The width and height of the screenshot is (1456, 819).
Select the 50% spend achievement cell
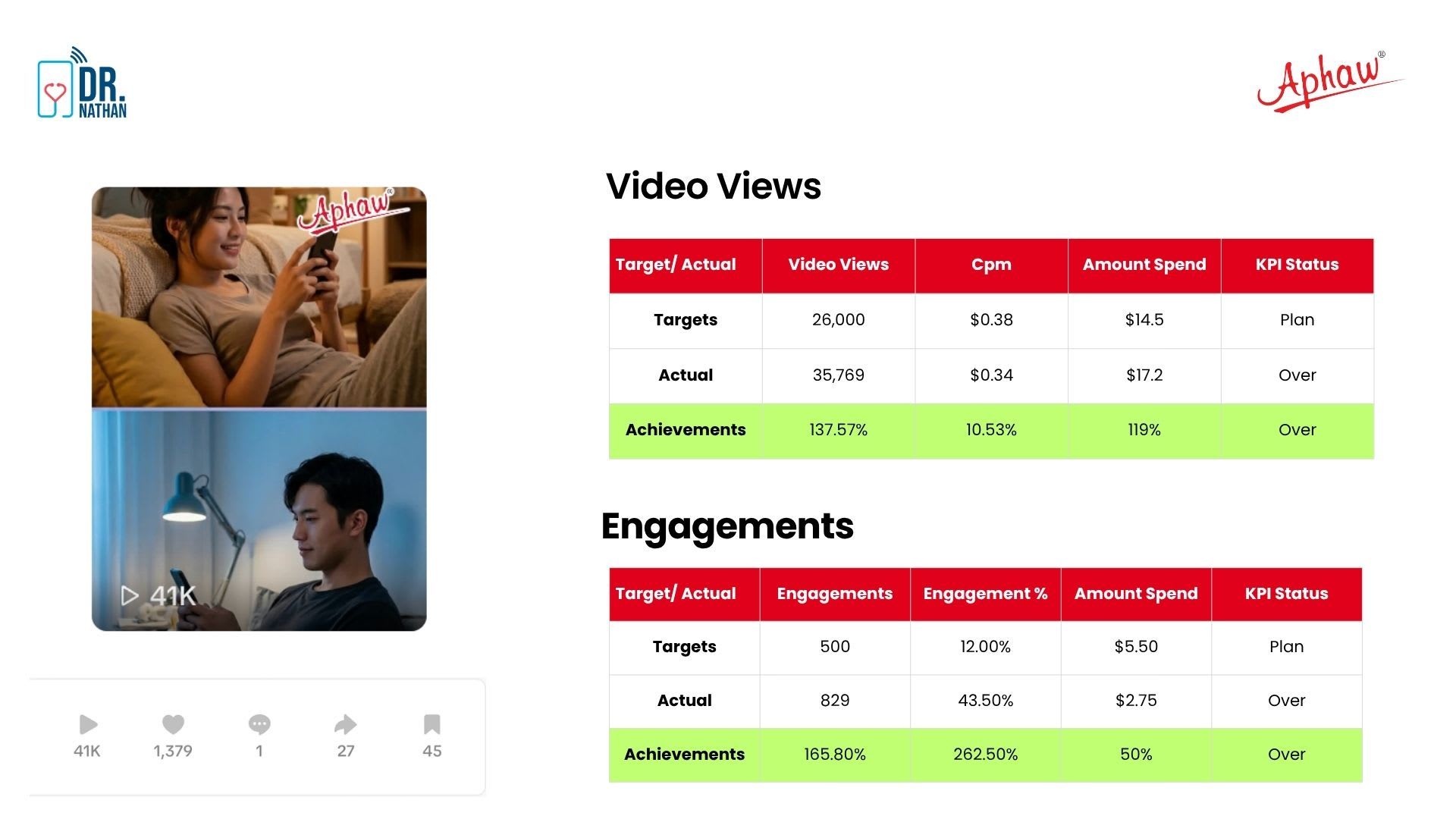click(1136, 755)
